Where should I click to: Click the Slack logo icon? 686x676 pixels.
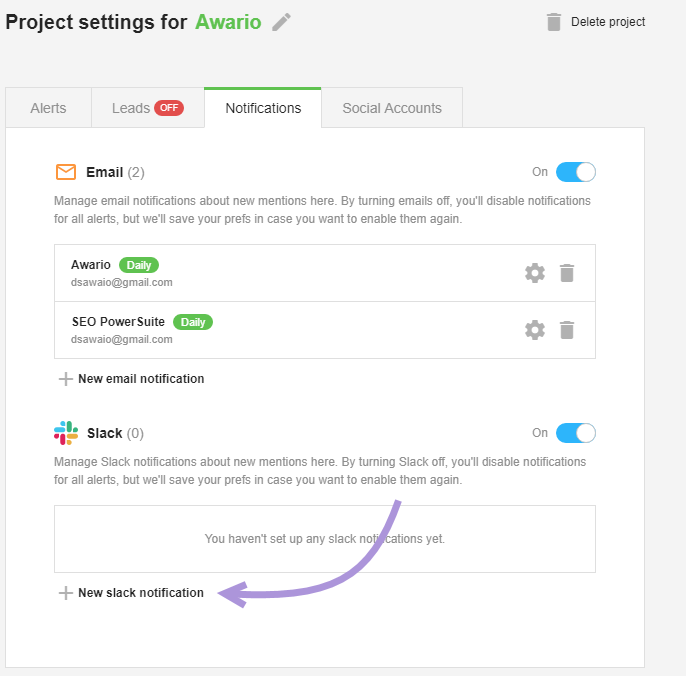66,433
